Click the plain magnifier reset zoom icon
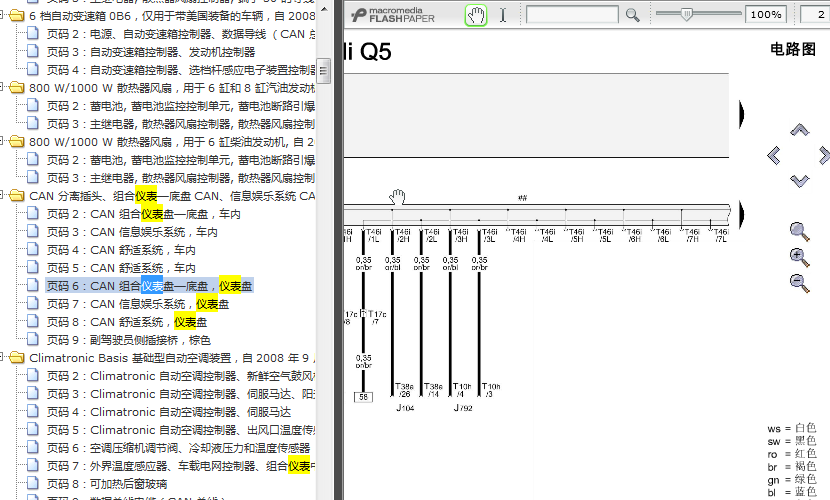830x500 pixels. click(799, 231)
